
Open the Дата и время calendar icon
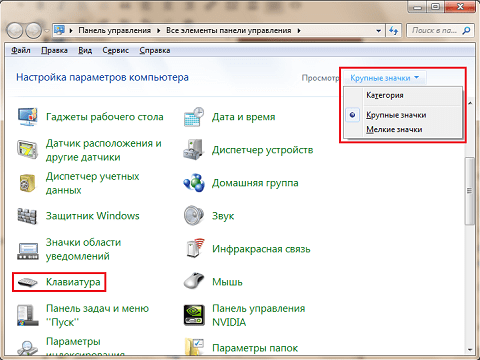coord(194,117)
